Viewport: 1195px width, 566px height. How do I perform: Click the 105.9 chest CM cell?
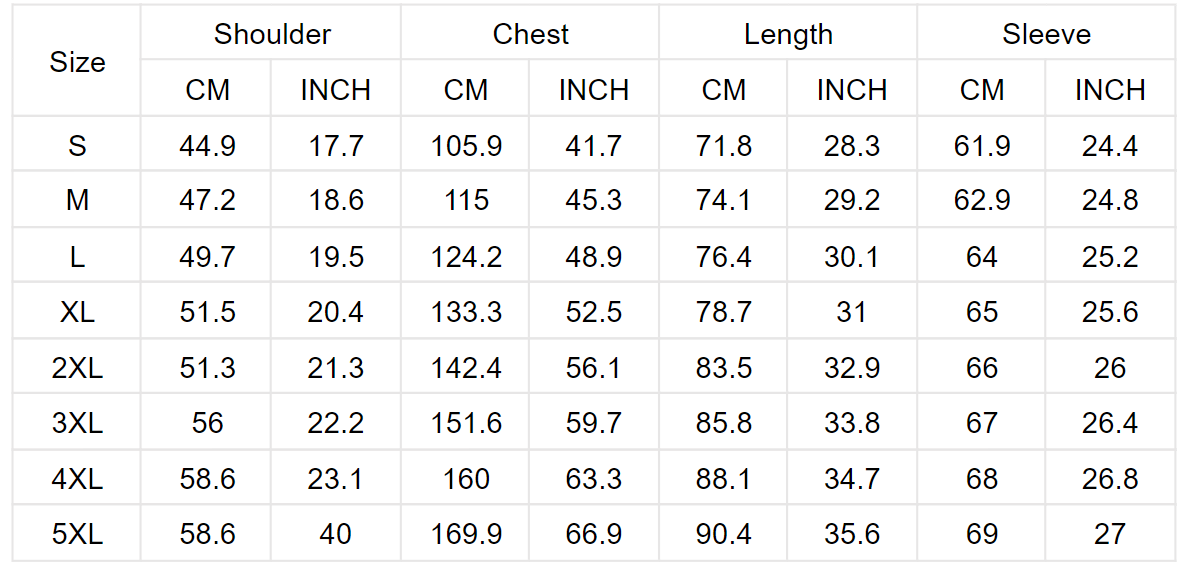[466, 145]
